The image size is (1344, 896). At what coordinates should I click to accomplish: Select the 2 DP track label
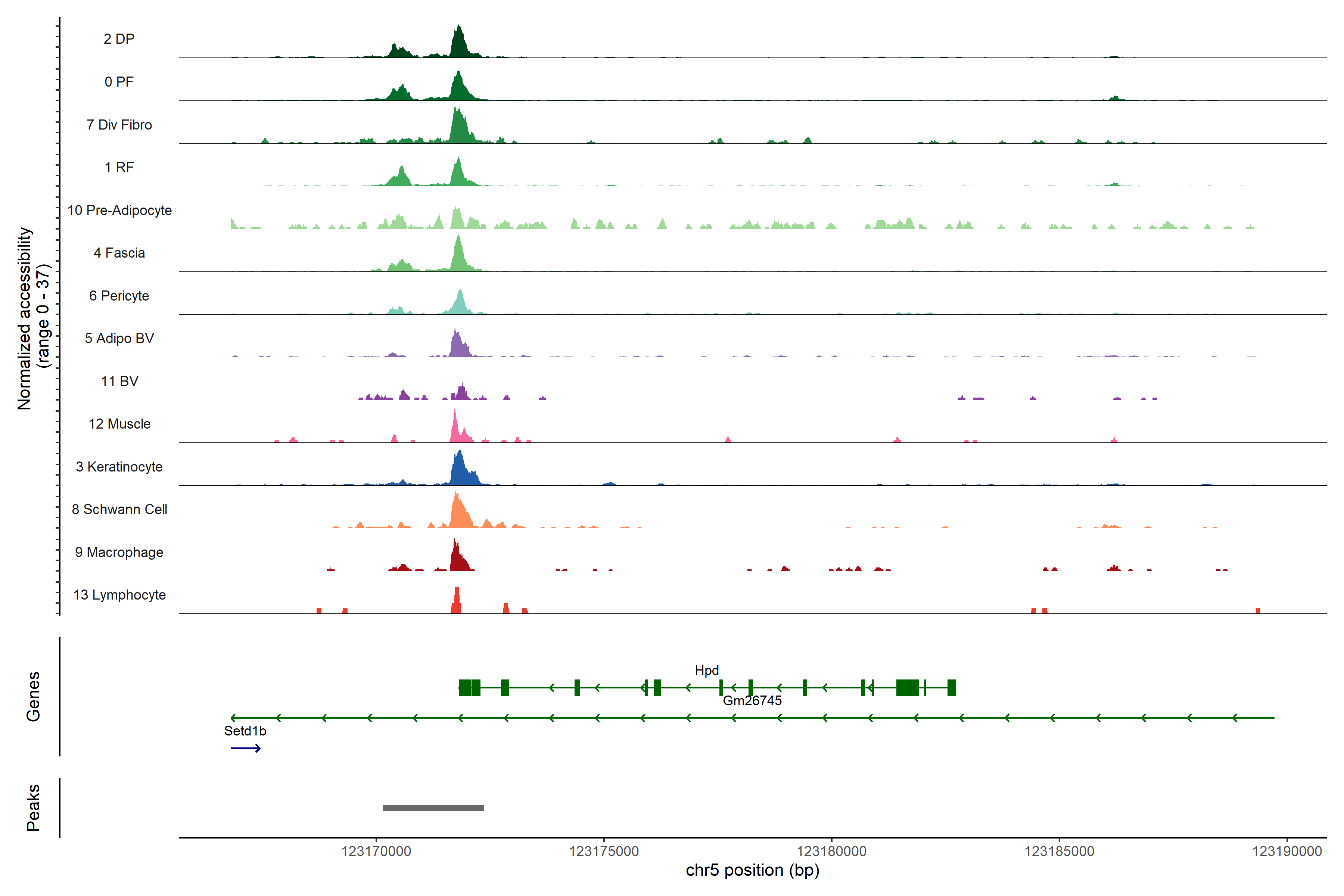tap(119, 39)
